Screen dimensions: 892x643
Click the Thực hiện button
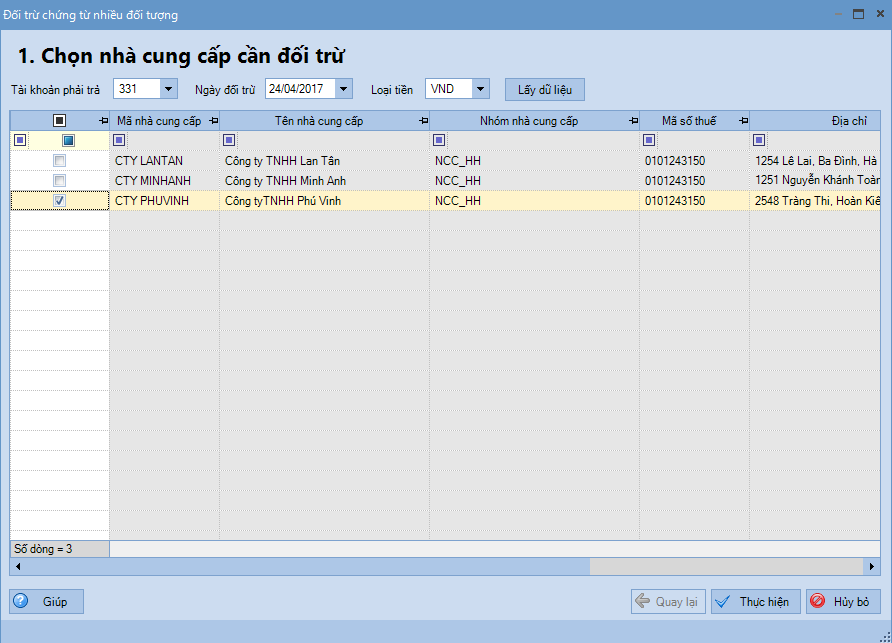[x=755, y=602]
